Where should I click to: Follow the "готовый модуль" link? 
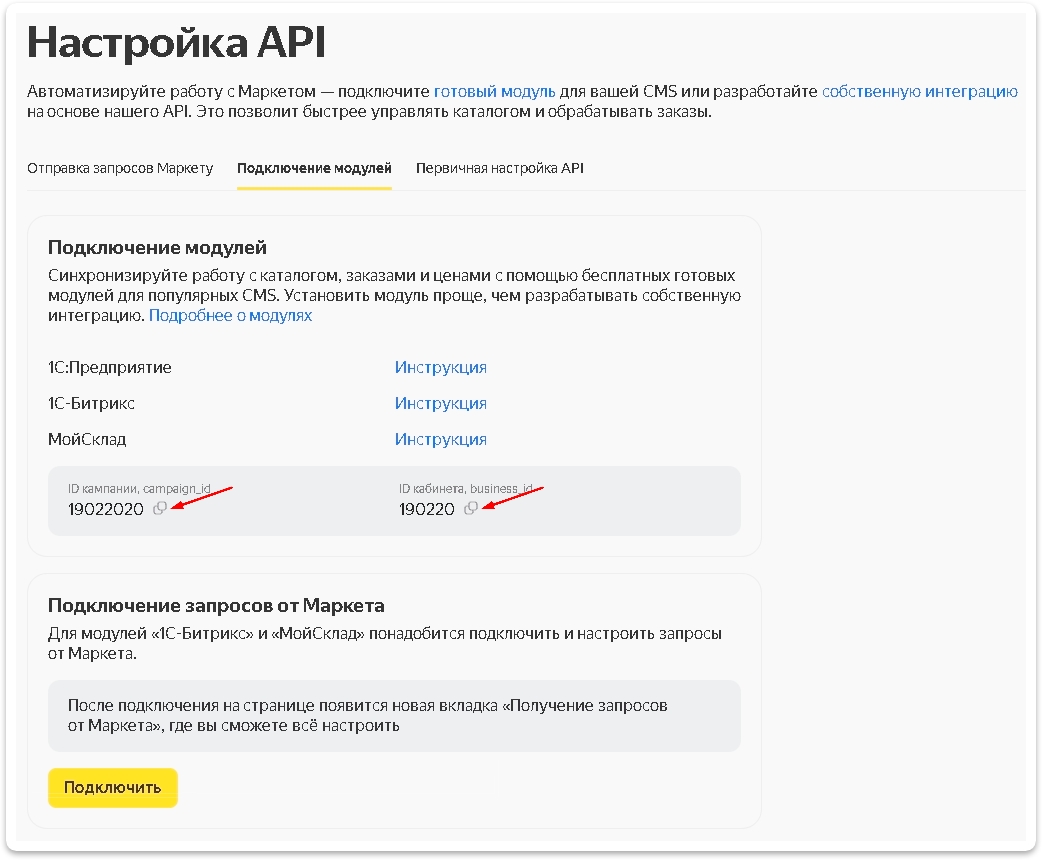494,91
